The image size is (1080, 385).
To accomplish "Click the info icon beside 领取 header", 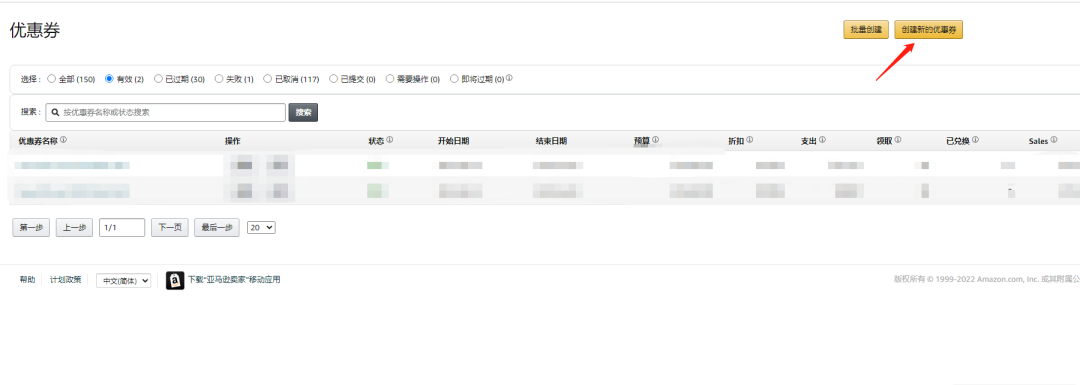I will point(898,140).
